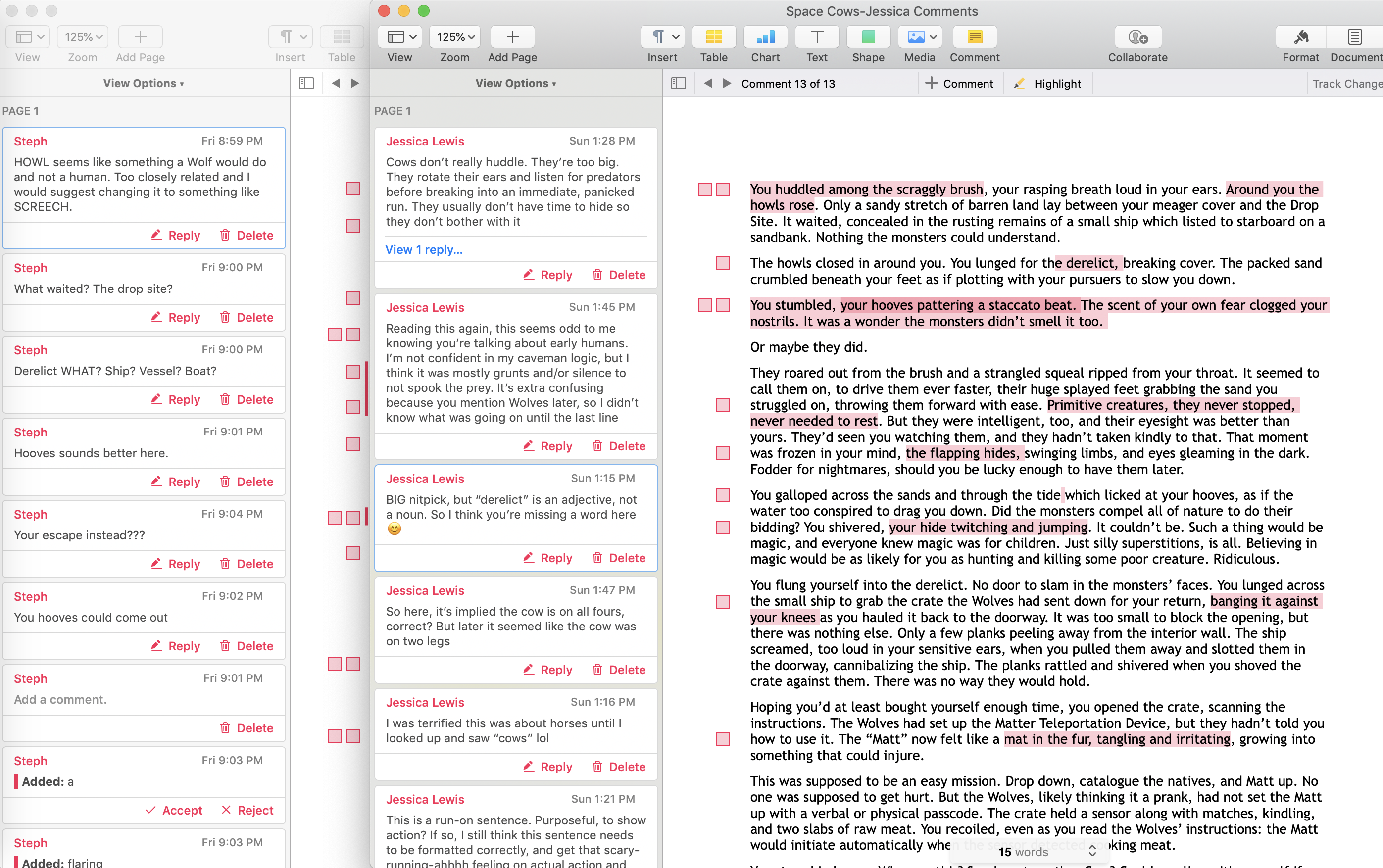Click the front window title 'Space Cows-Jessica Comments'
The image size is (1383, 868).
click(881, 11)
